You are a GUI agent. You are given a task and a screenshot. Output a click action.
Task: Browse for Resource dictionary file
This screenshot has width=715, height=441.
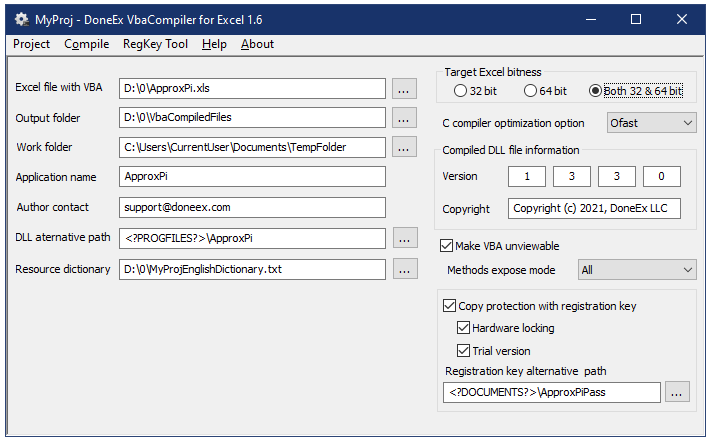coord(405,269)
